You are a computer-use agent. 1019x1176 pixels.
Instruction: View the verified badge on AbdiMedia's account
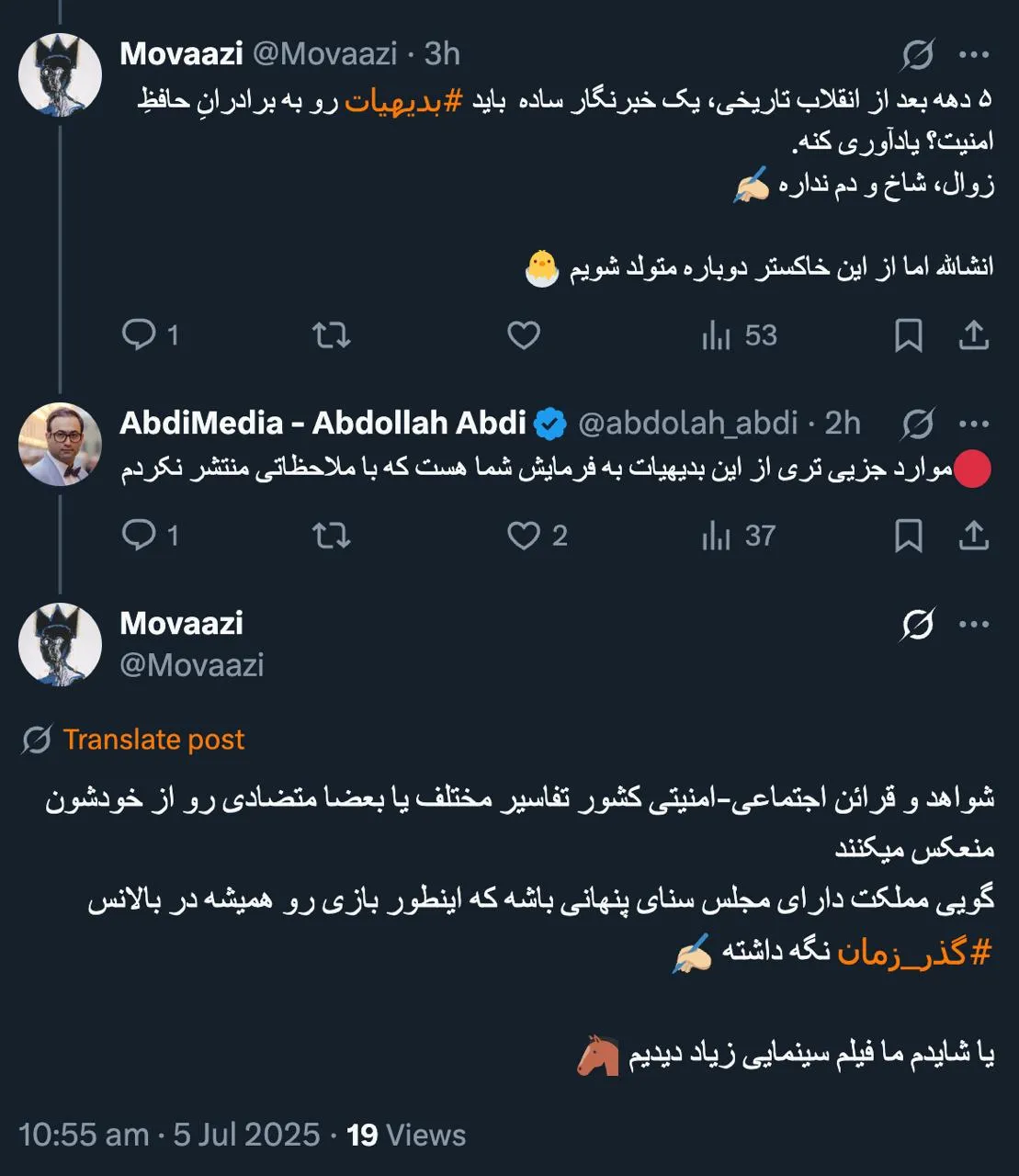[549, 423]
